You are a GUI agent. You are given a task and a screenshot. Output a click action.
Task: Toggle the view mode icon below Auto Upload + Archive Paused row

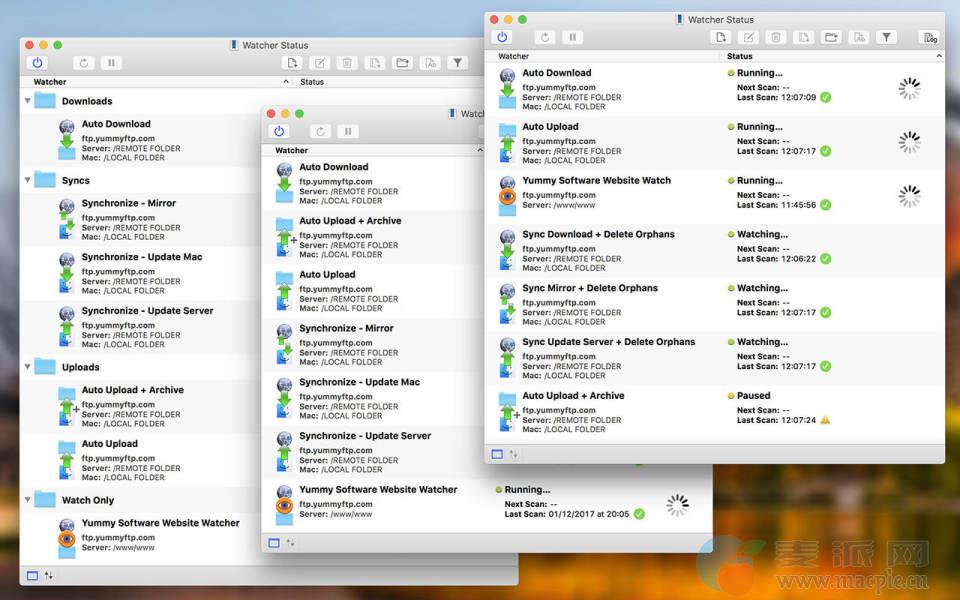point(497,454)
